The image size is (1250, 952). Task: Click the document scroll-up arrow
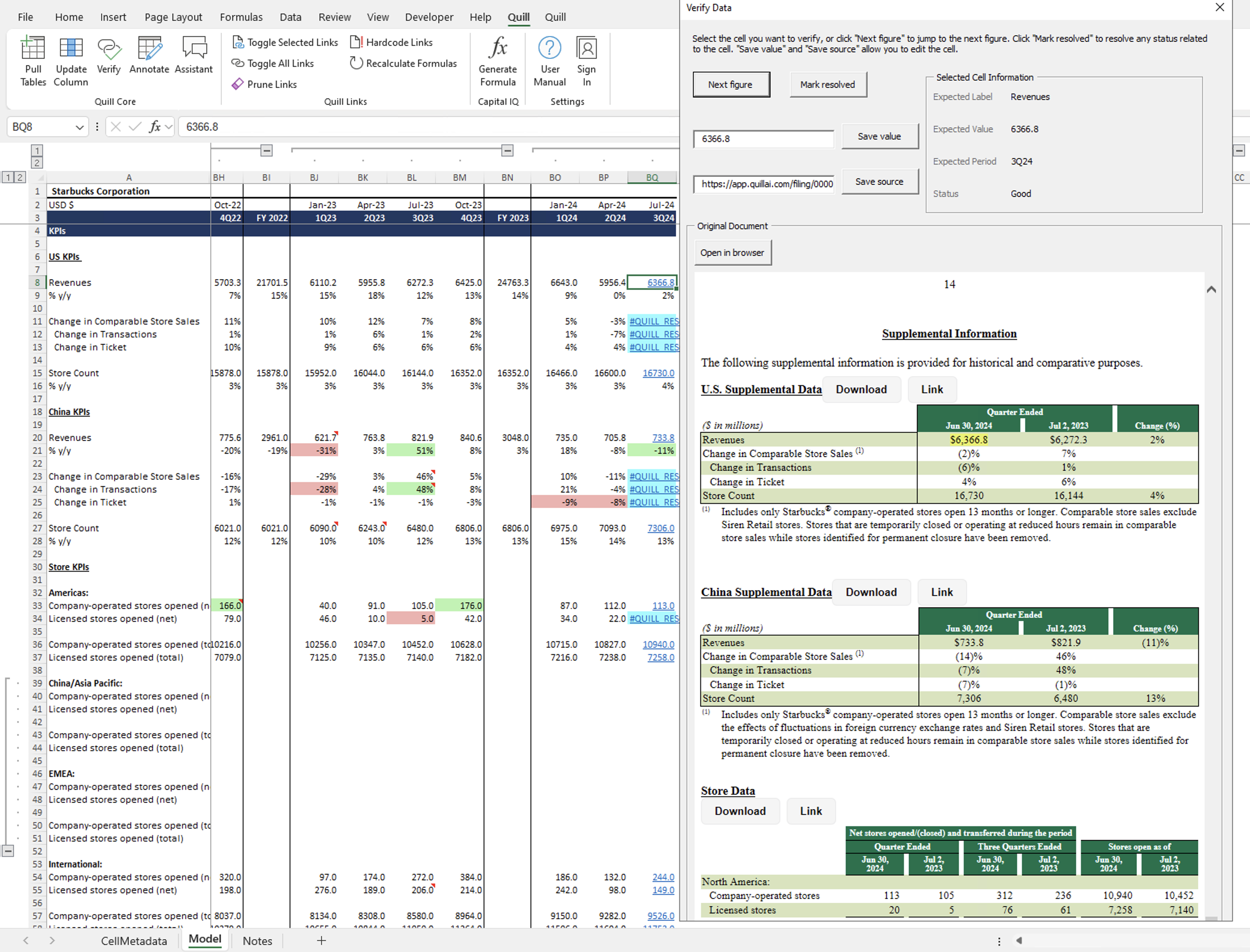tap(1211, 290)
